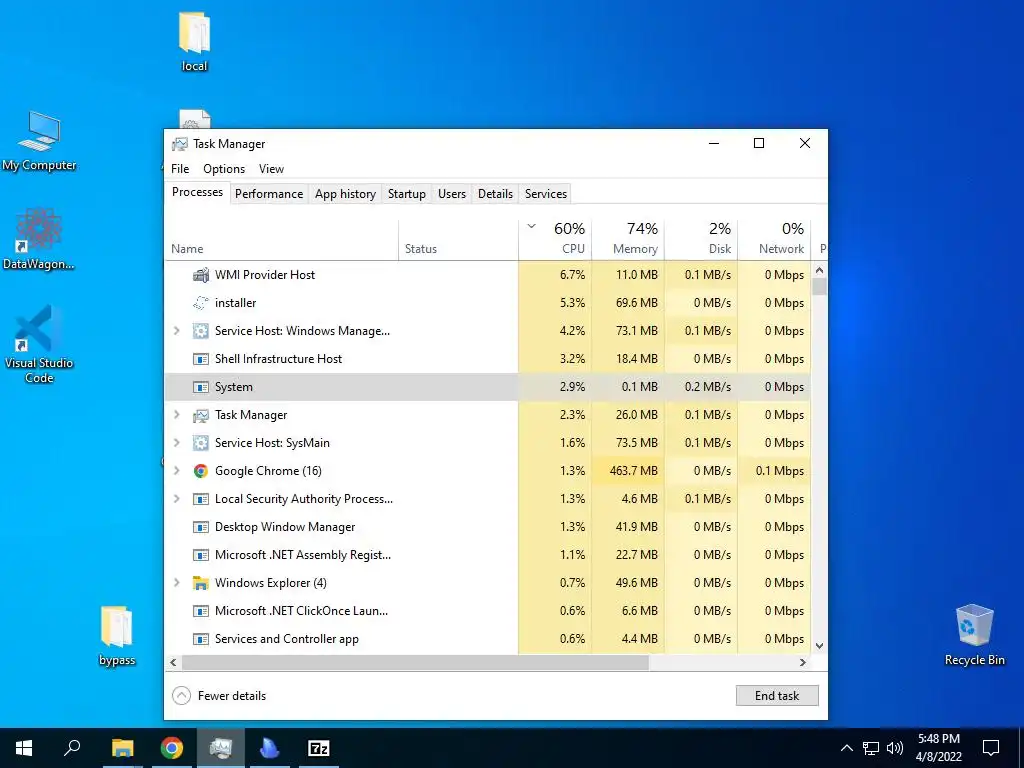Image resolution: width=1024 pixels, height=768 pixels.
Task: Switch to the Startup tab
Action: pyautogui.click(x=406, y=194)
